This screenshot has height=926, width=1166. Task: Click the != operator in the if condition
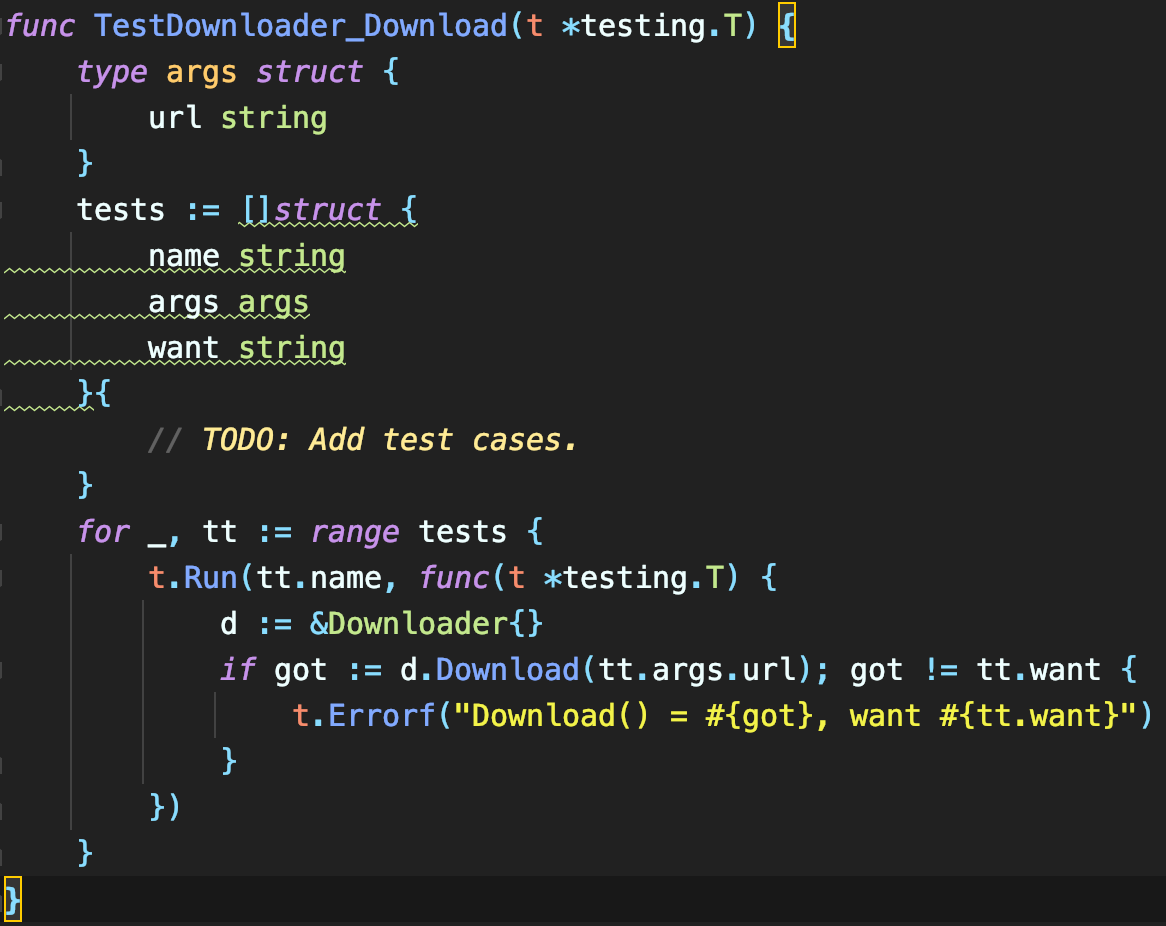coord(941,669)
